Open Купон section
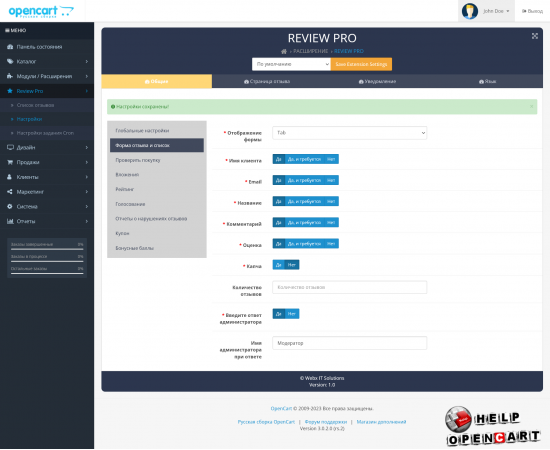Viewport: 550px width, 450px height. tap(157, 233)
